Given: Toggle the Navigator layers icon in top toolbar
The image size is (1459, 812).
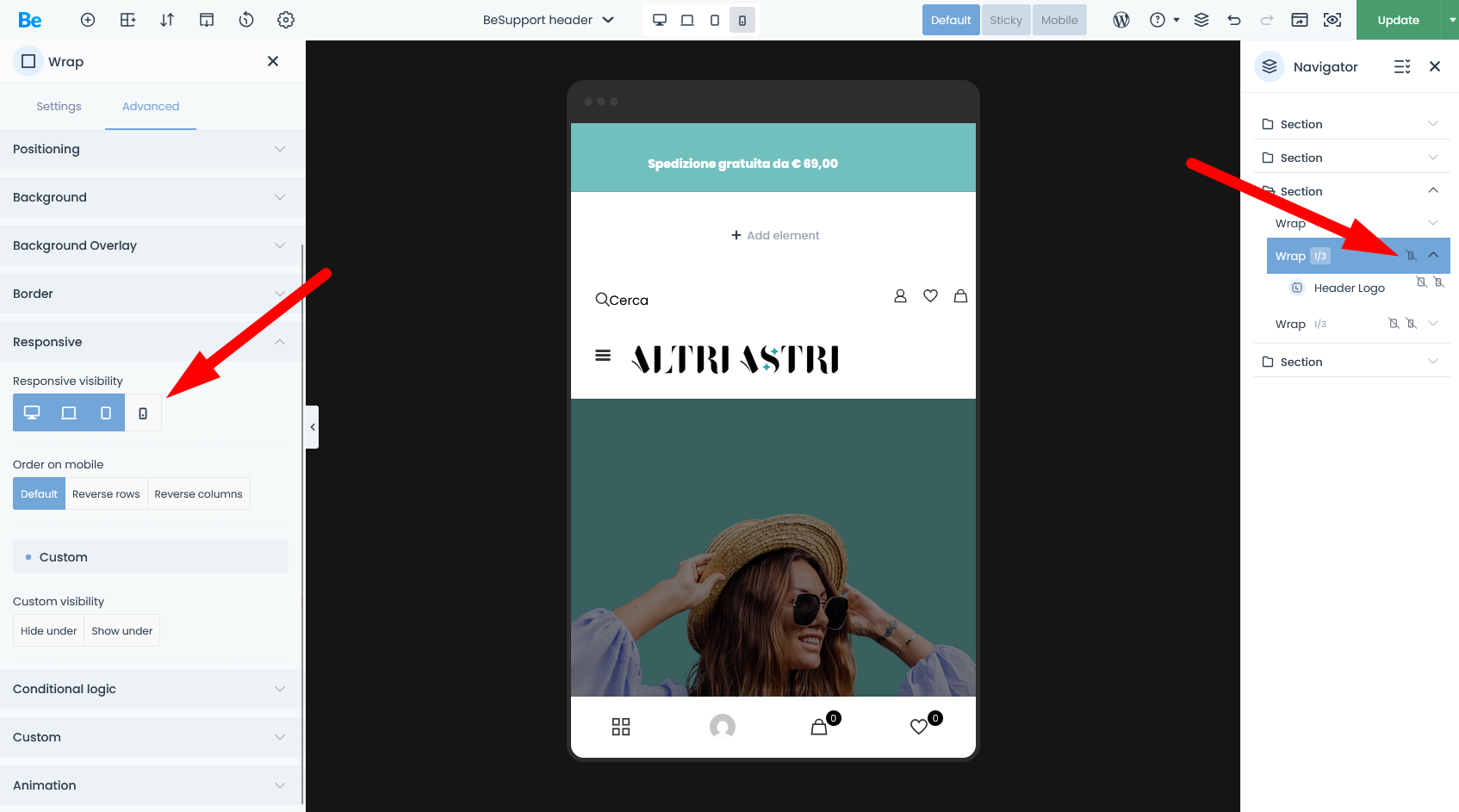Looking at the screenshot, I should 1201,20.
